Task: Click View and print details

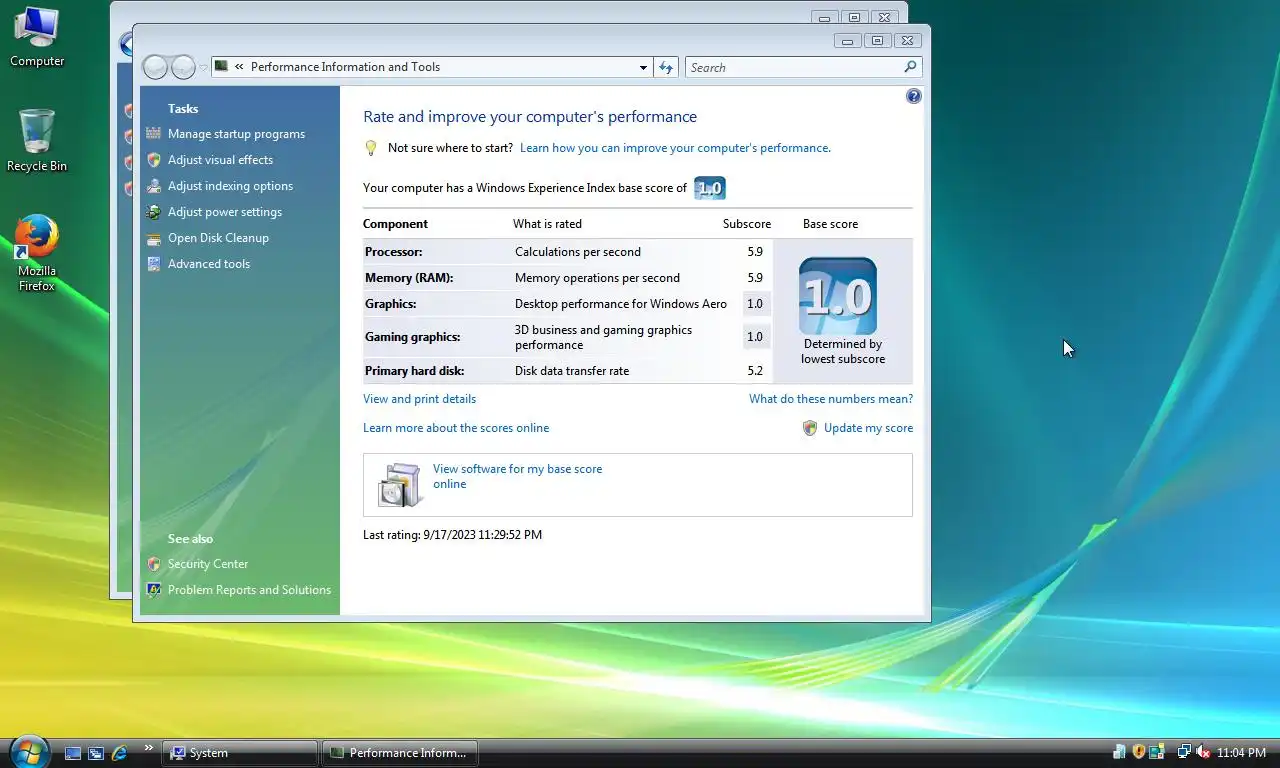Action: pyautogui.click(x=419, y=399)
